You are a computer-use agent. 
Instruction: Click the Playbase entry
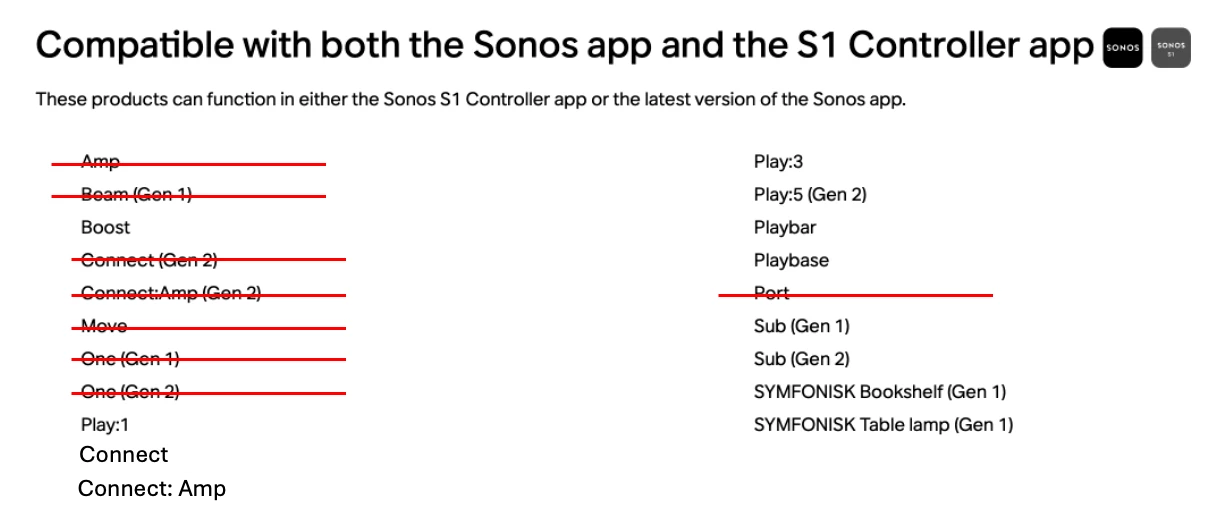(x=791, y=260)
